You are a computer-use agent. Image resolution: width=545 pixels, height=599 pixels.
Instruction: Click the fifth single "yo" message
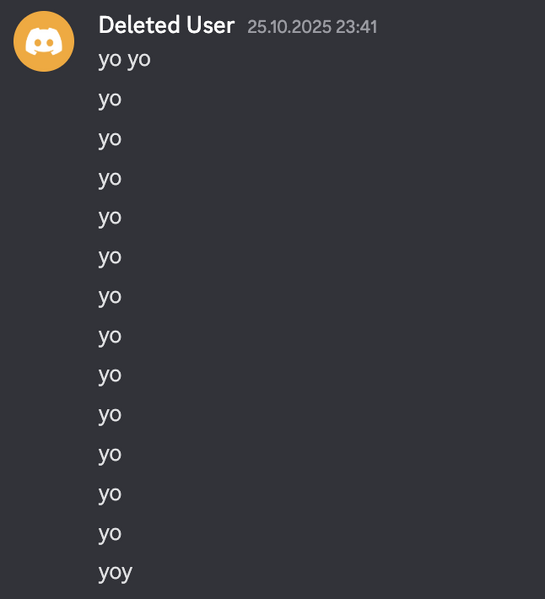coord(110,257)
